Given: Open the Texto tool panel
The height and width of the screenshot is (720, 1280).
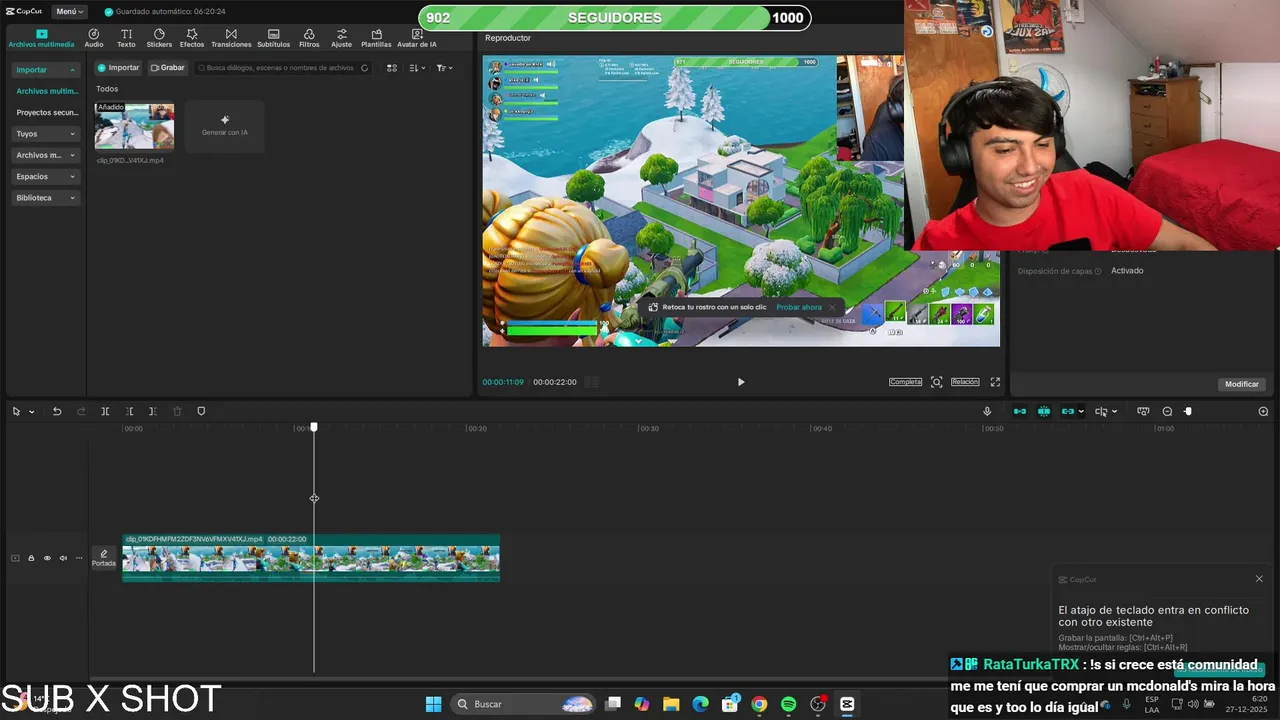Looking at the screenshot, I should (126, 38).
